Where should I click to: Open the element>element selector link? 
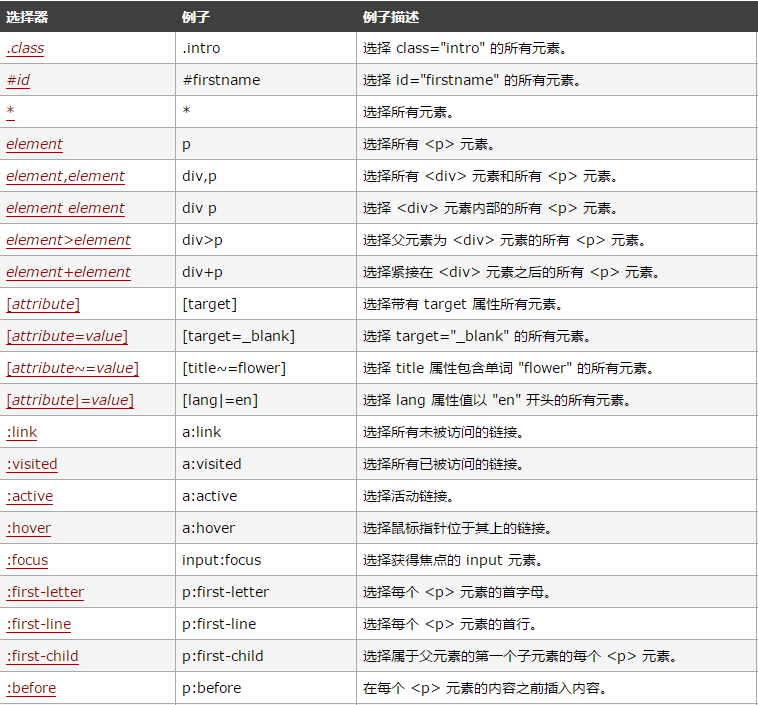coord(68,240)
